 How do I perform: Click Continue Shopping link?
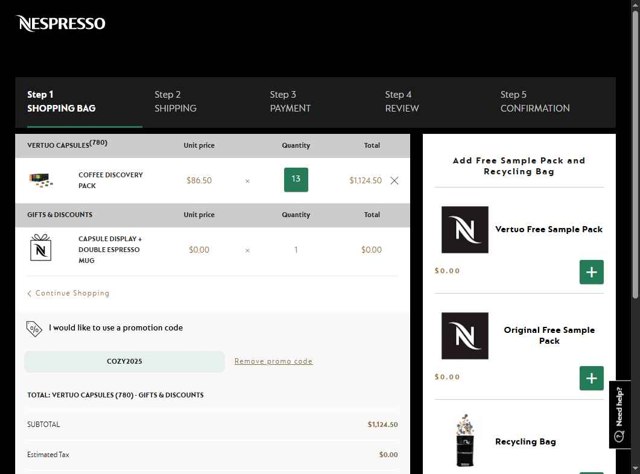[x=69, y=293]
